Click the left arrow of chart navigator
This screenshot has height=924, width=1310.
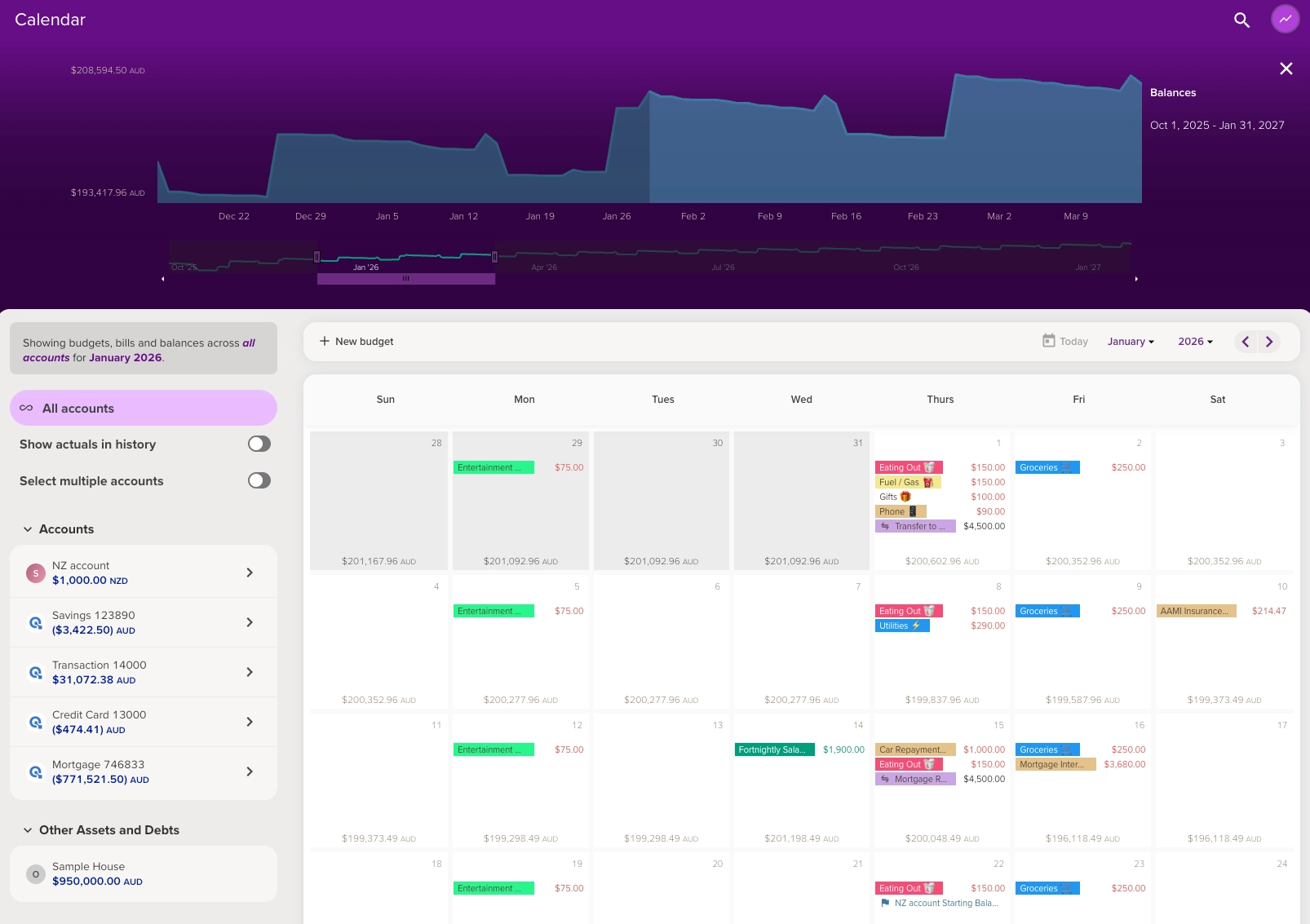163,279
